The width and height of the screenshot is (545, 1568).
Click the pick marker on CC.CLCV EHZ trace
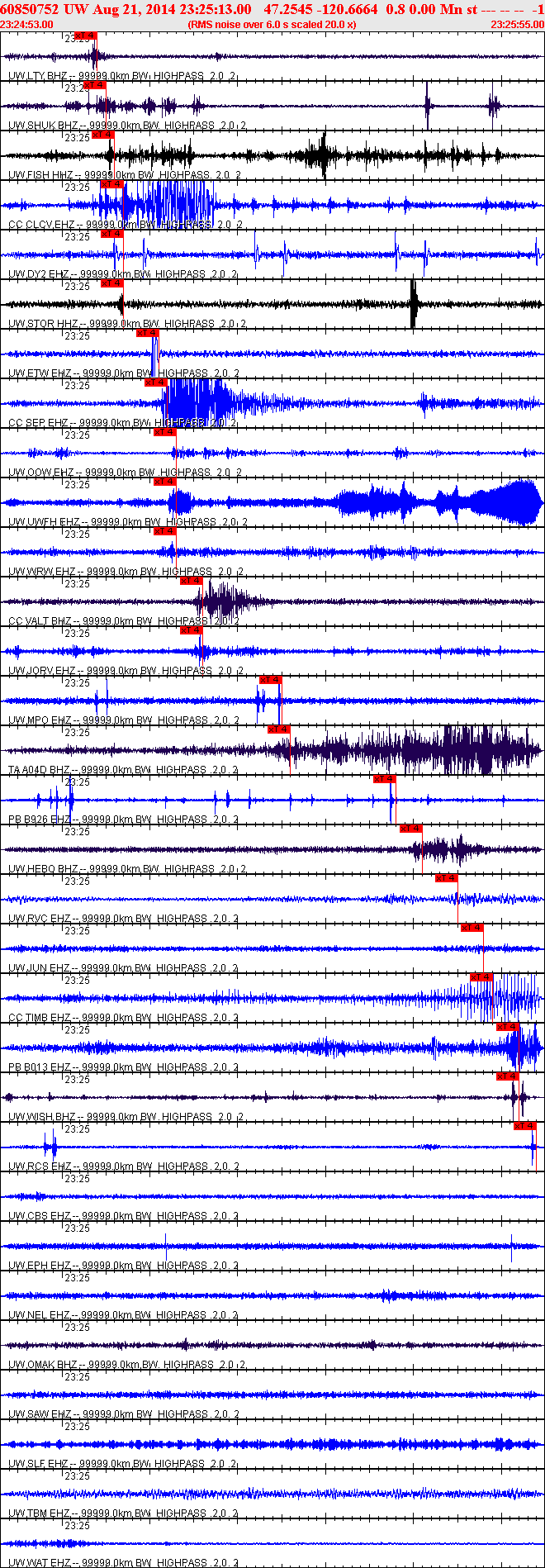[x=111, y=184]
